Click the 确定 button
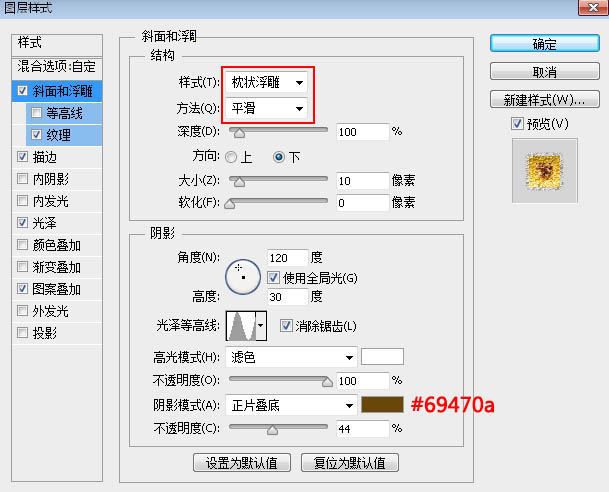Screen dimensions: 609x492 point(545,43)
